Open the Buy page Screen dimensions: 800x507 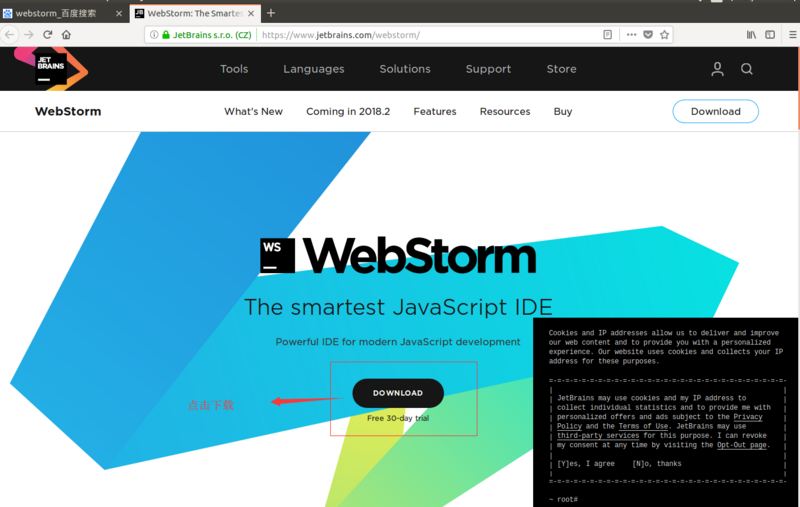coord(563,111)
